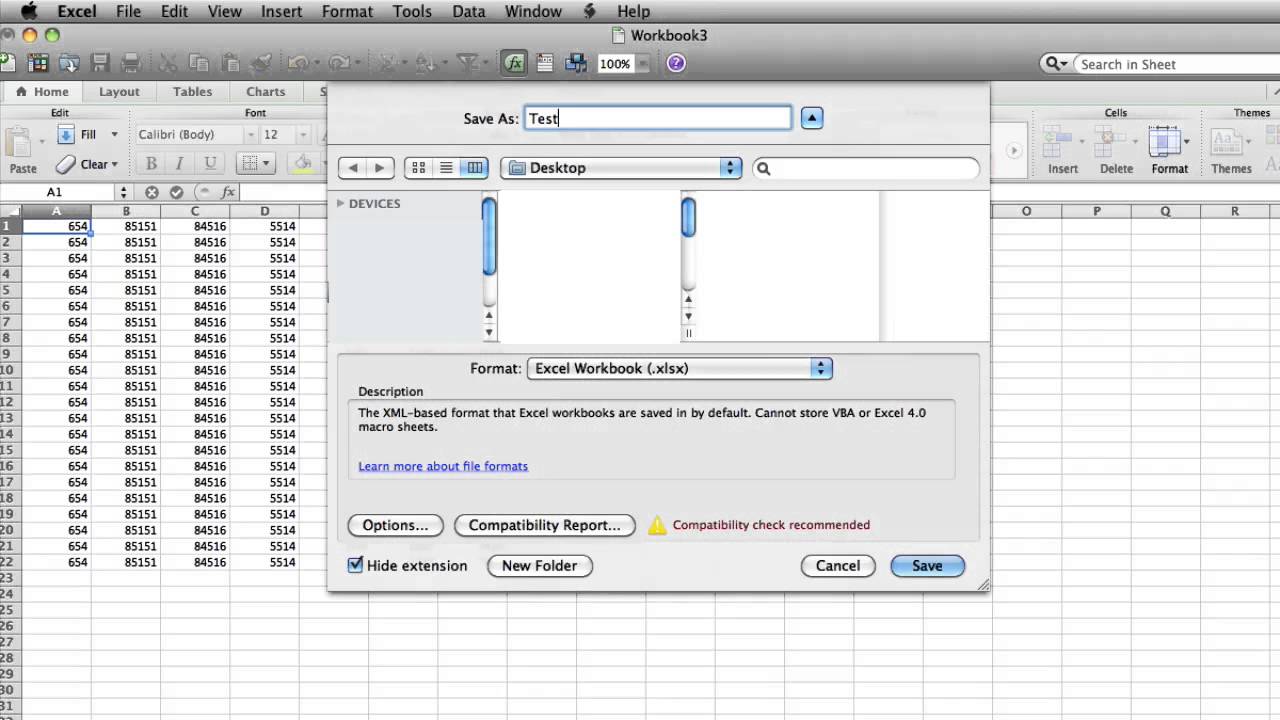Viewport: 1280px width, 720px height.
Task: Open the Clear dropdown in ribbon
Action: (x=114, y=164)
